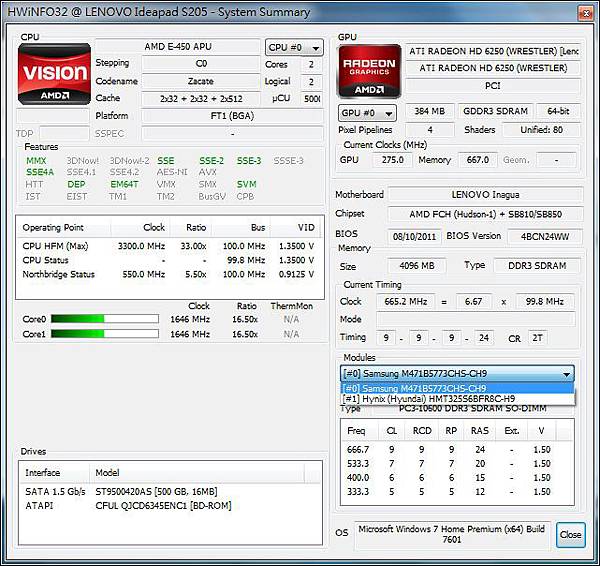The height and width of the screenshot is (566, 600).
Task: Click the Motherboard LENOVO Inagua field
Action: pos(486,195)
